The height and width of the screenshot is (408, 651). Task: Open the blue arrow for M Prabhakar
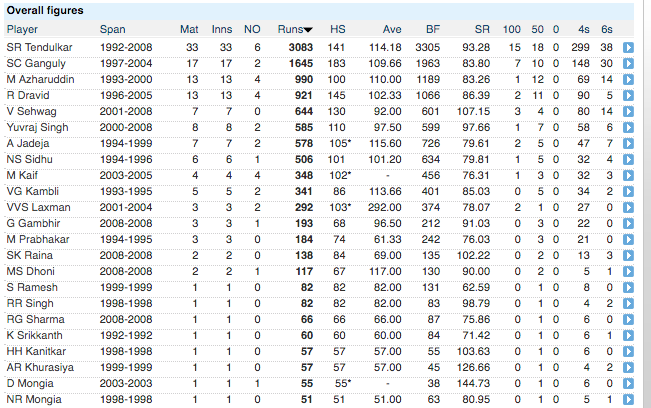pyautogui.click(x=628, y=239)
